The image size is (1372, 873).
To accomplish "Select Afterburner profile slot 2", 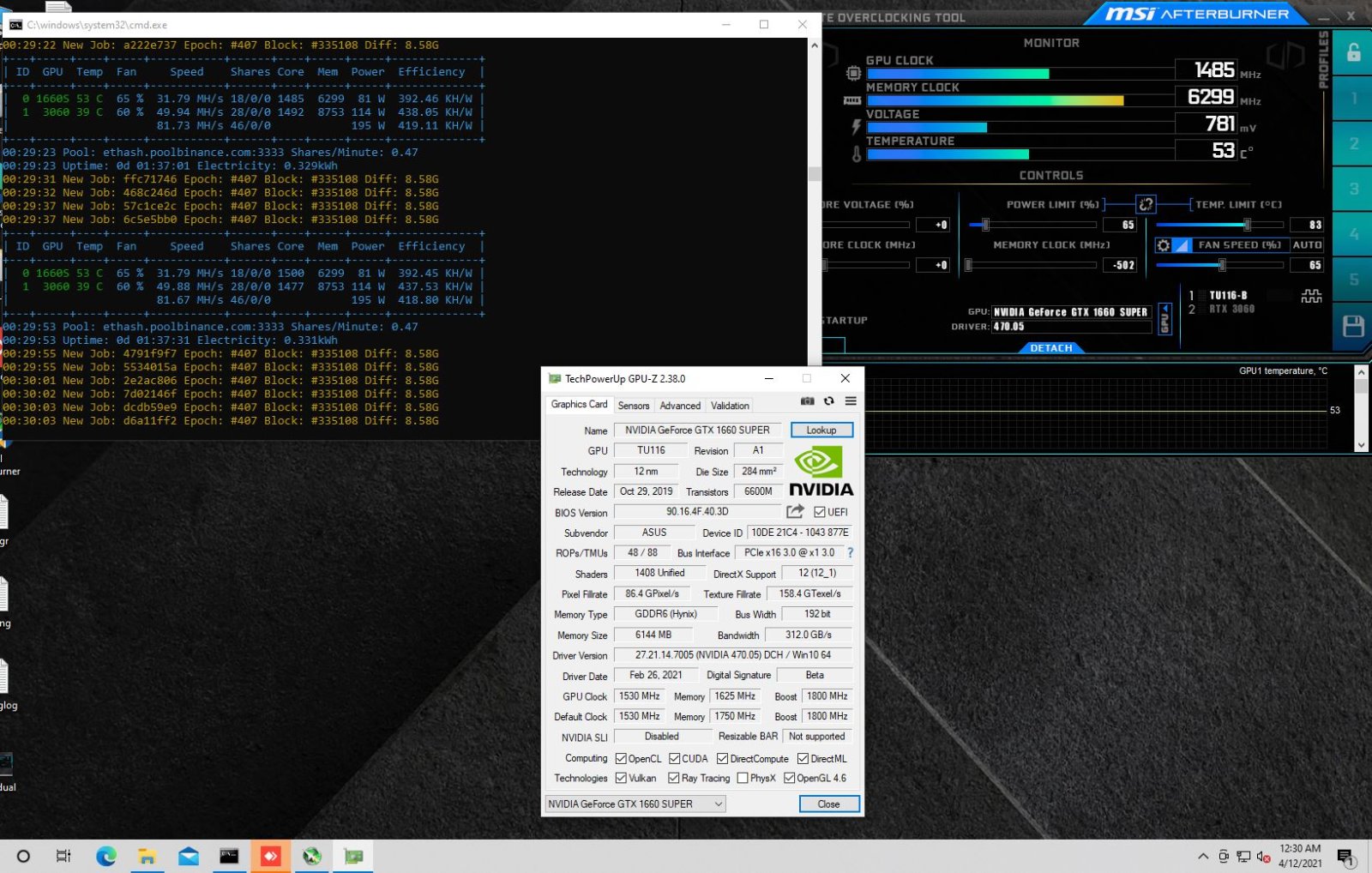I will pyautogui.click(x=1354, y=143).
